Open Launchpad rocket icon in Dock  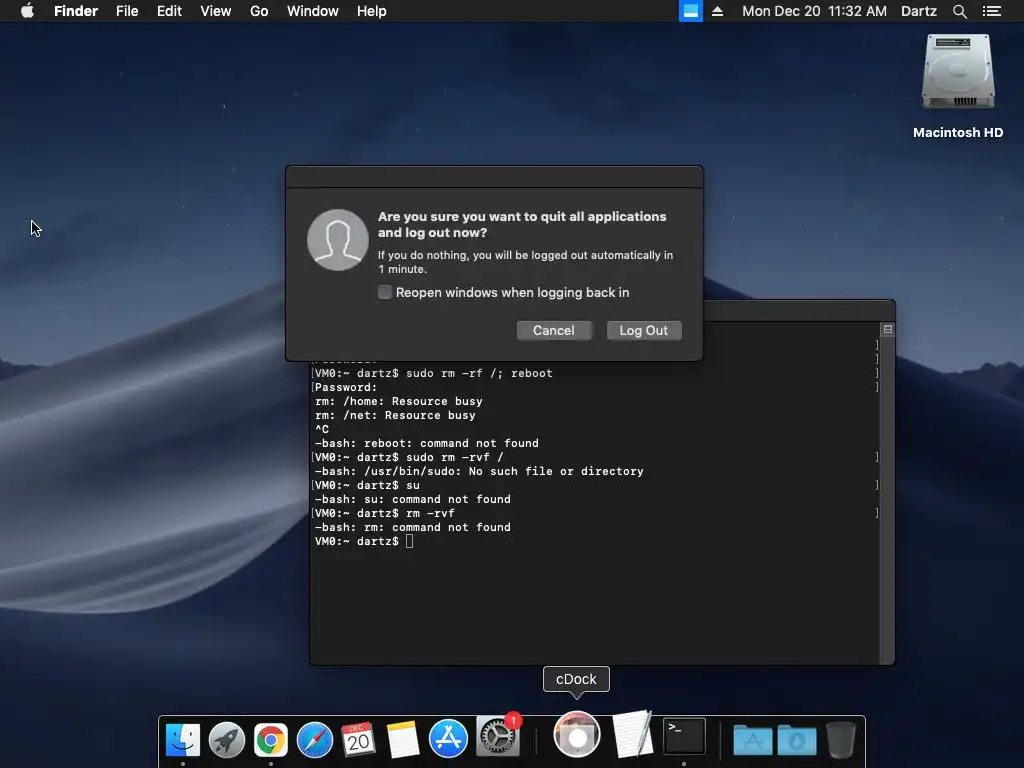point(227,739)
